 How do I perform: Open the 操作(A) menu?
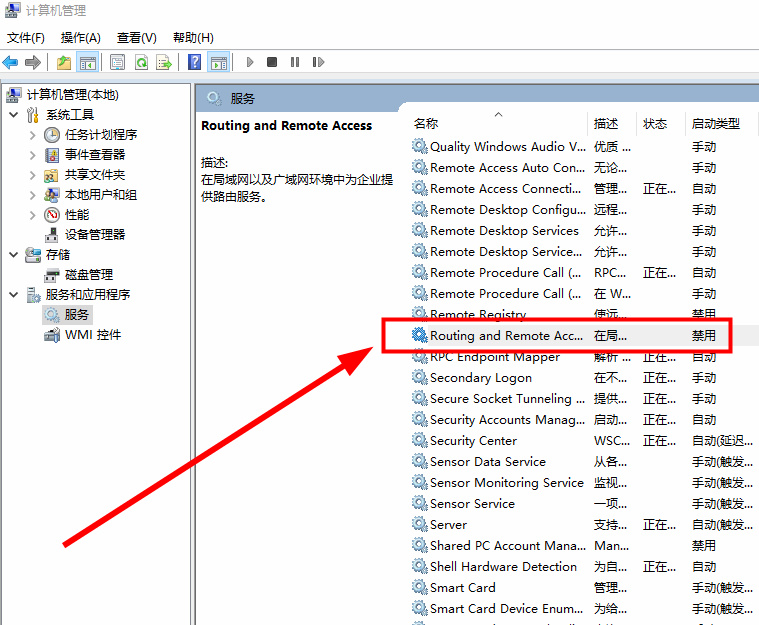point(80,38)
